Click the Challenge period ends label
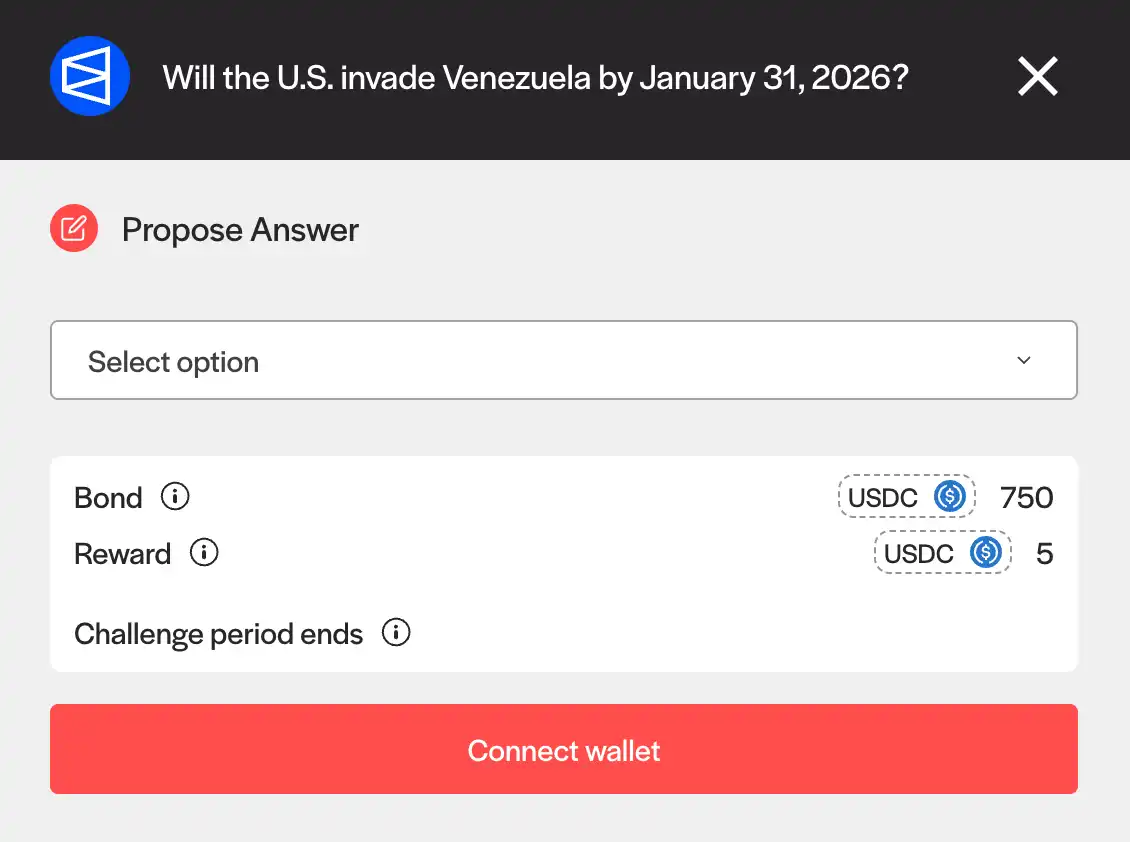Image resolution: width=1130 pixels, height=842 pixels. pos(218,634)
